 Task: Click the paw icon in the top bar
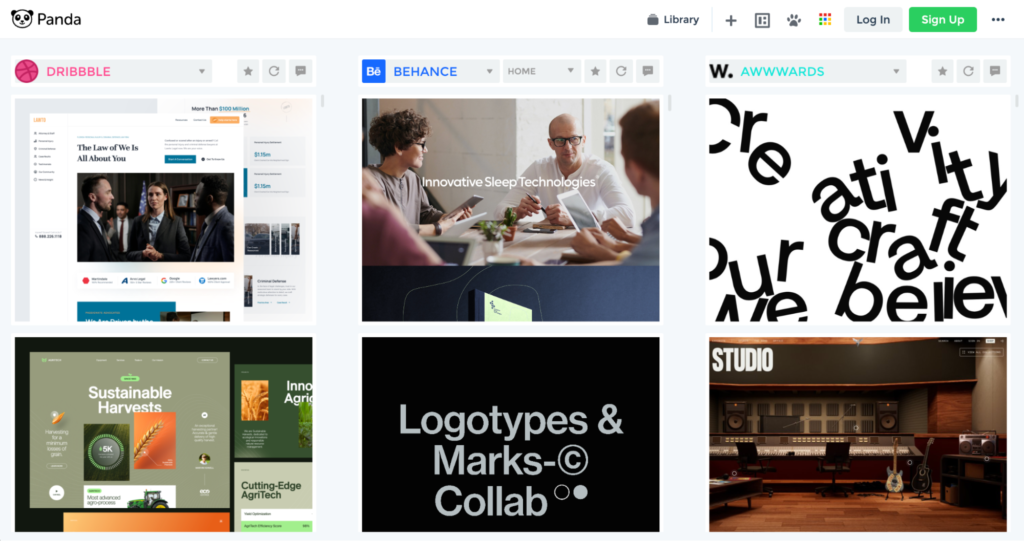793,20
